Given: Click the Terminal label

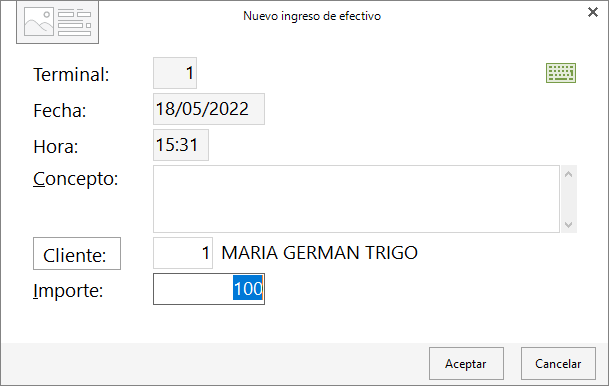Looking at the screenshot, I should click(x=71, y=74).
